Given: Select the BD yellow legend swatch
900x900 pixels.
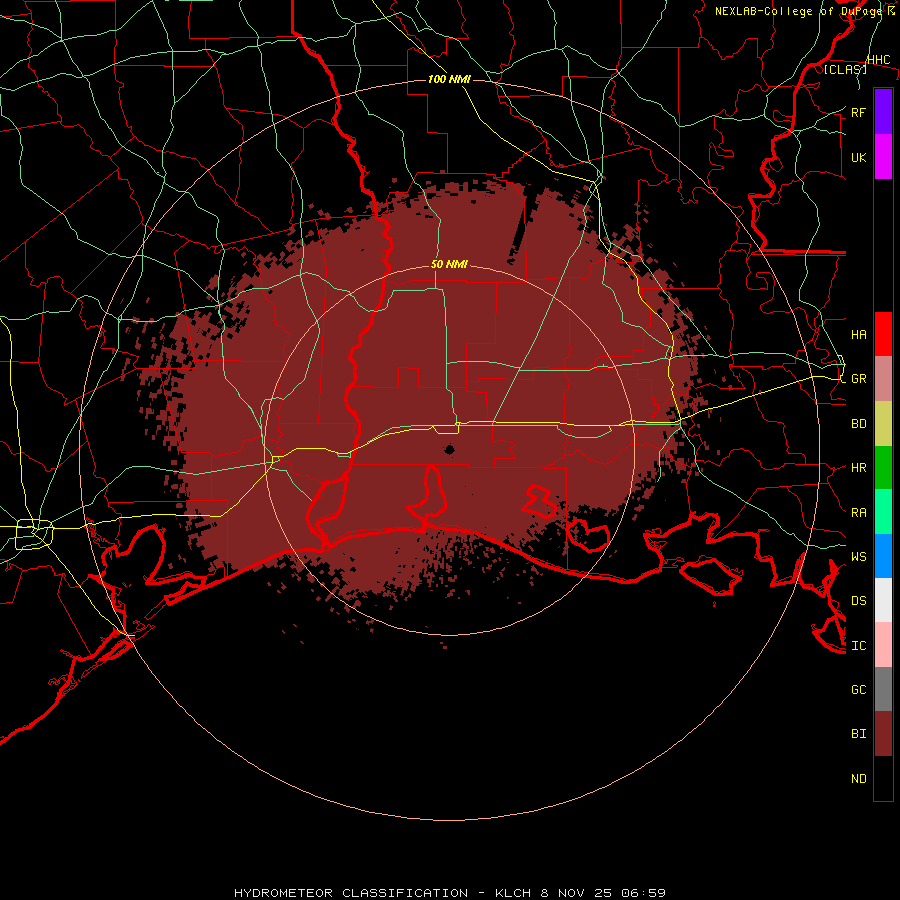Looking at the screenshot, I should pyautogui.click(x=883, y=424).
